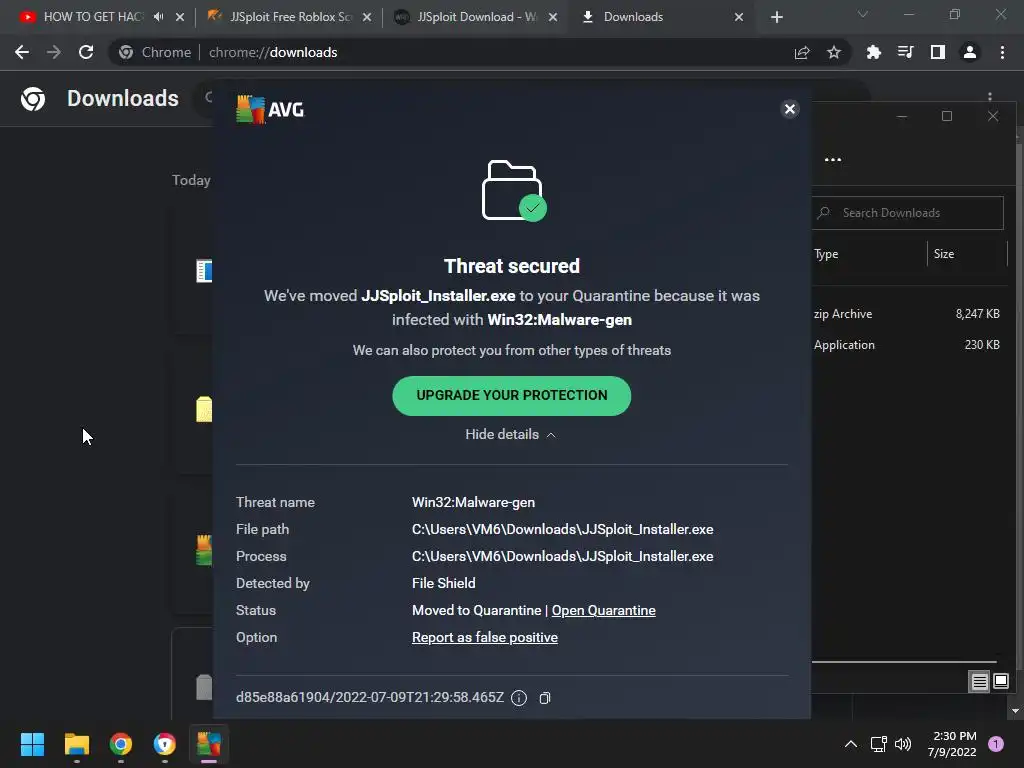Open Chrome tab search dropdown arrow

(863, 14)
